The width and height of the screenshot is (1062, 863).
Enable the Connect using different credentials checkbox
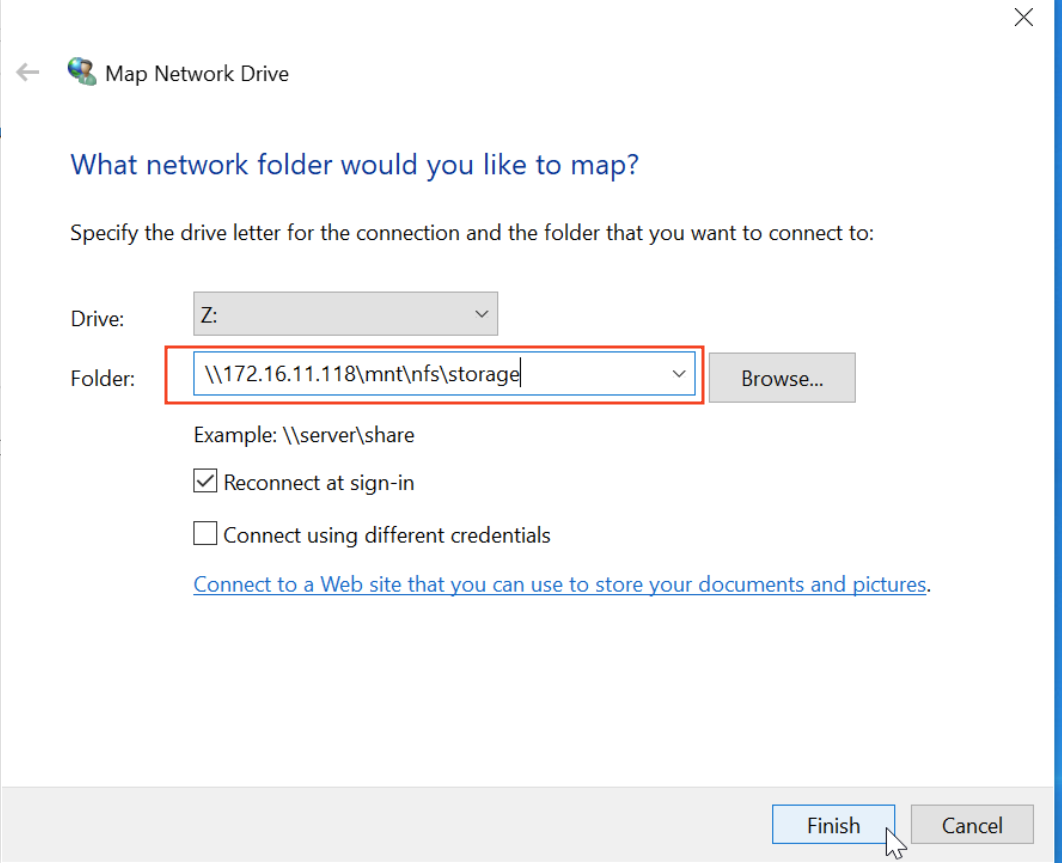(205, 535)
